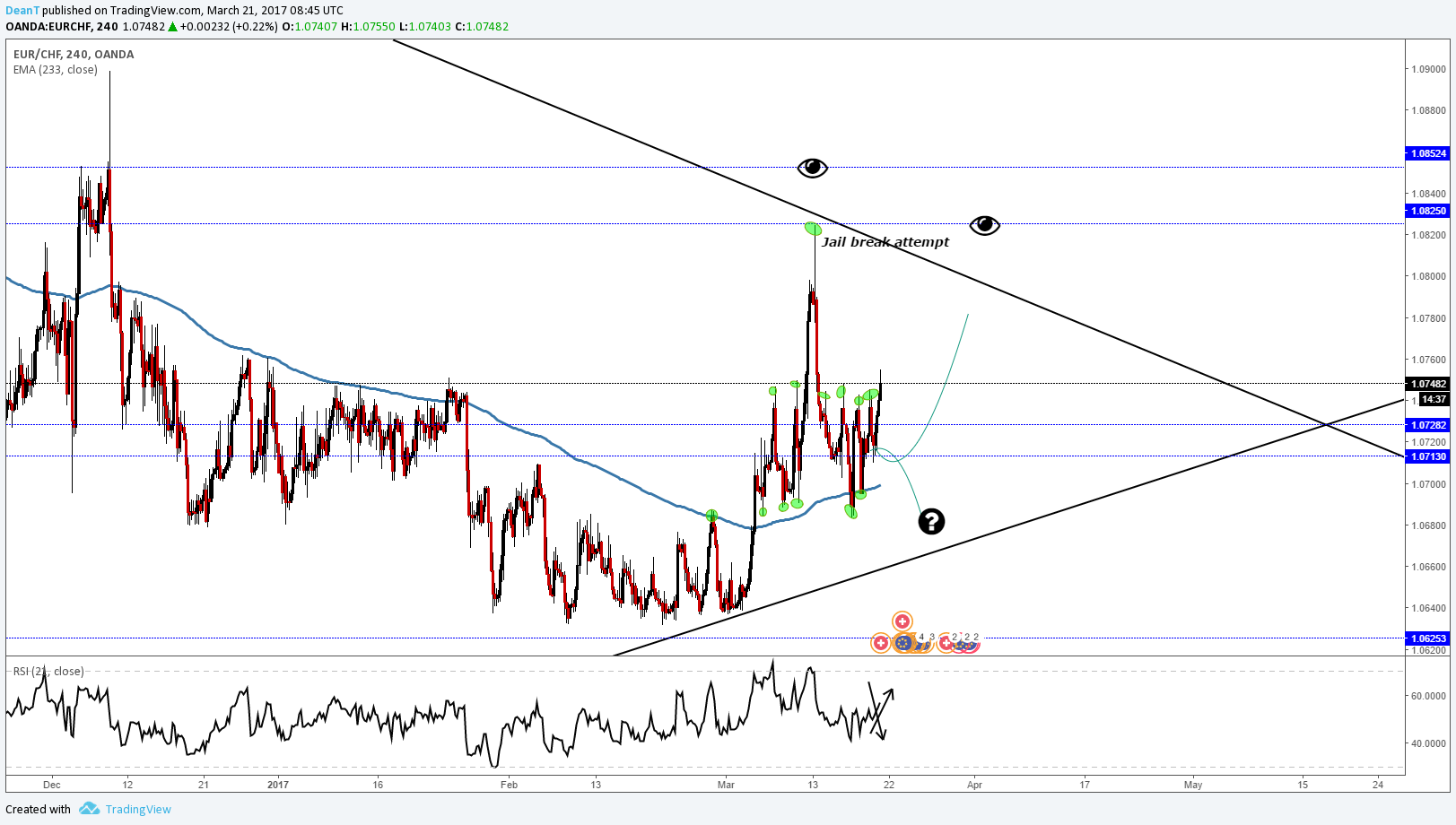Open author DeanT profile link
This screenshot has height=825, width=1456.
point(22,11)
